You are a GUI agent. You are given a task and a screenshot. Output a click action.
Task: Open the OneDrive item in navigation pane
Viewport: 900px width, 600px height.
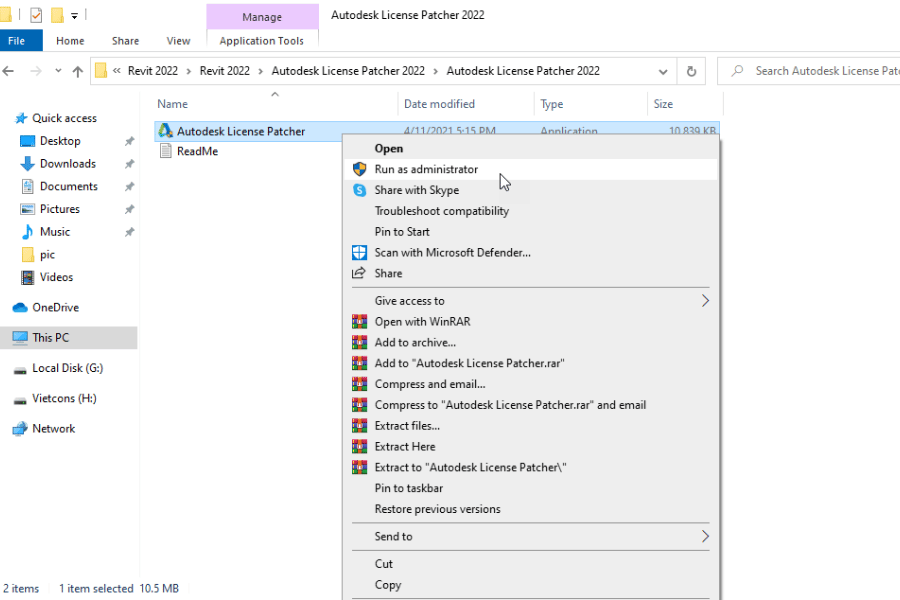[55, 307]
